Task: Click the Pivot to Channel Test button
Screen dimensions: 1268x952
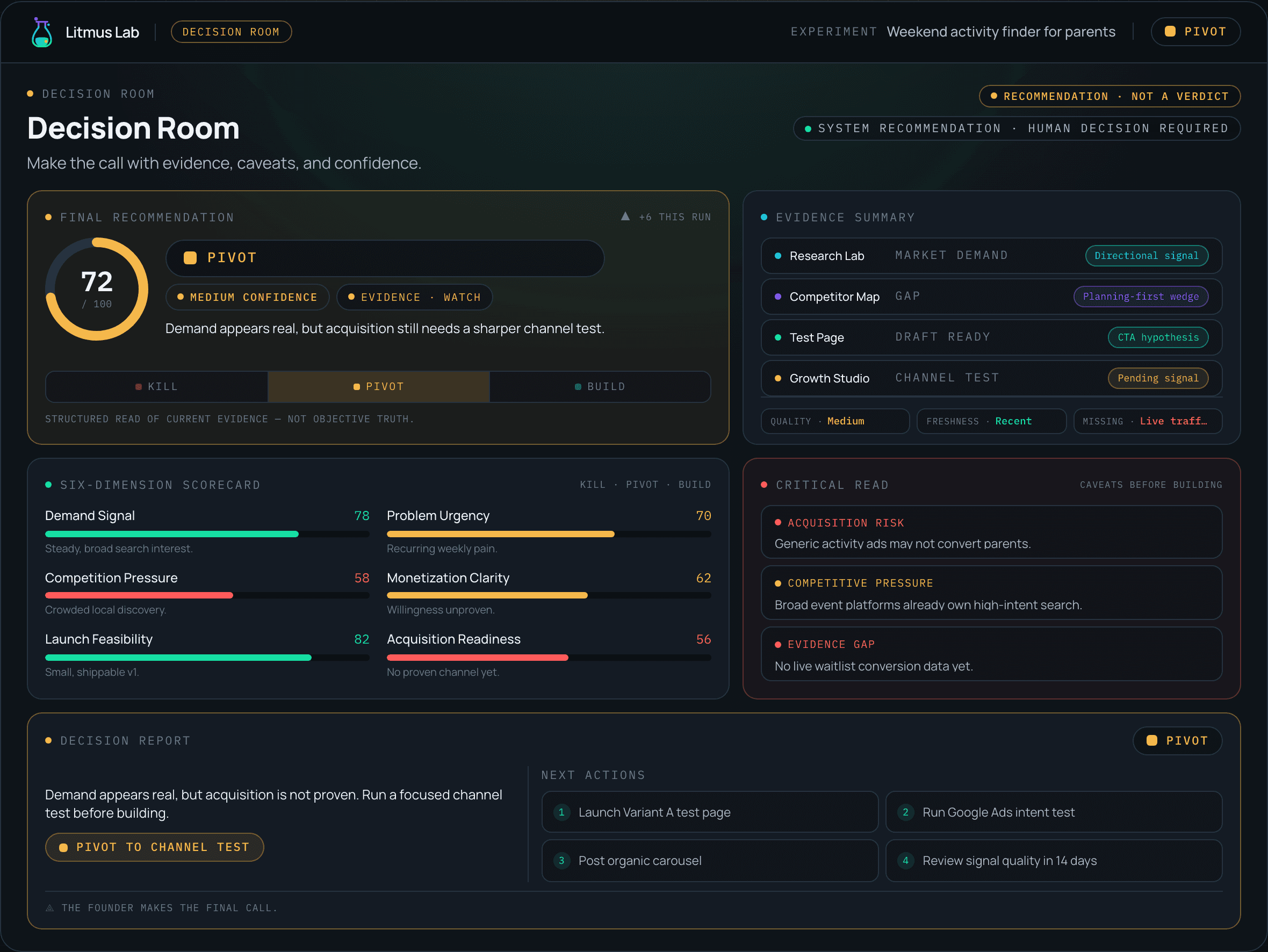Action: 154,847
